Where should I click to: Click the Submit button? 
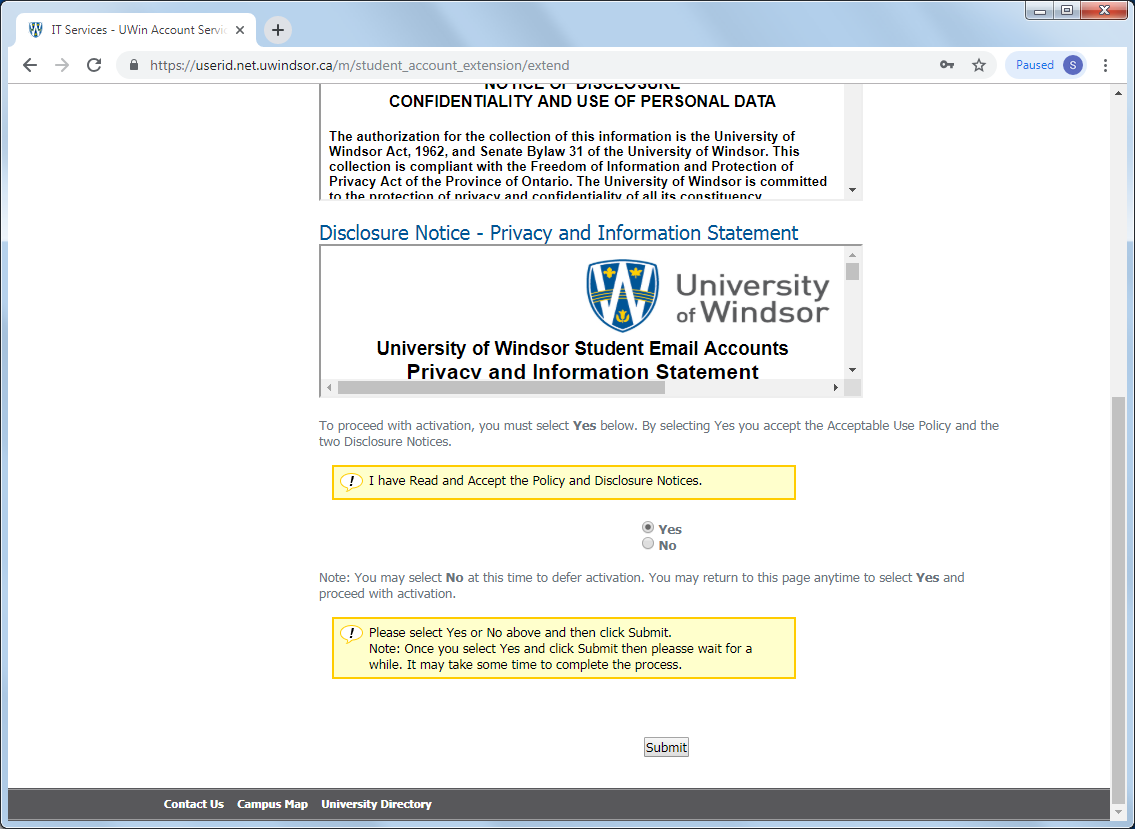(665, 747)
